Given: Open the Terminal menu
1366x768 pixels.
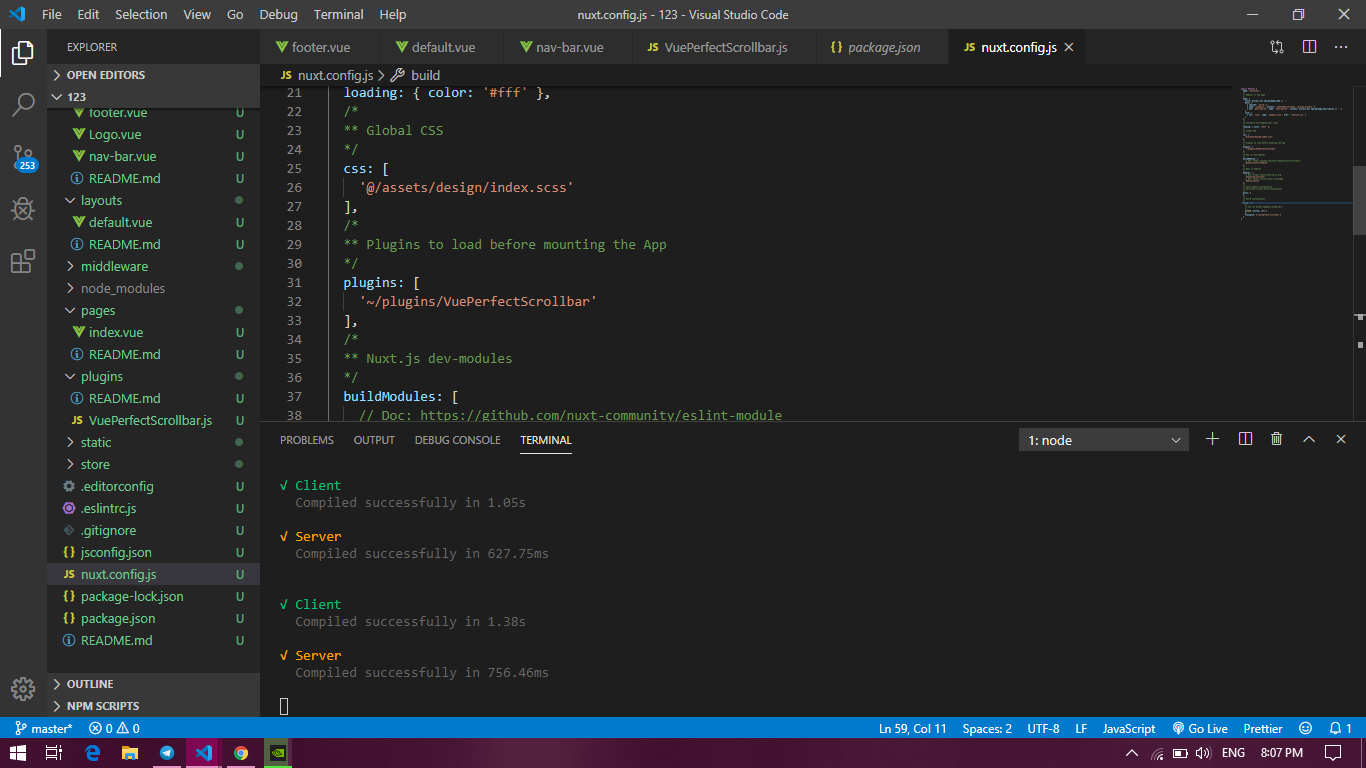Looking at the screenshot, I should (338, 14).
